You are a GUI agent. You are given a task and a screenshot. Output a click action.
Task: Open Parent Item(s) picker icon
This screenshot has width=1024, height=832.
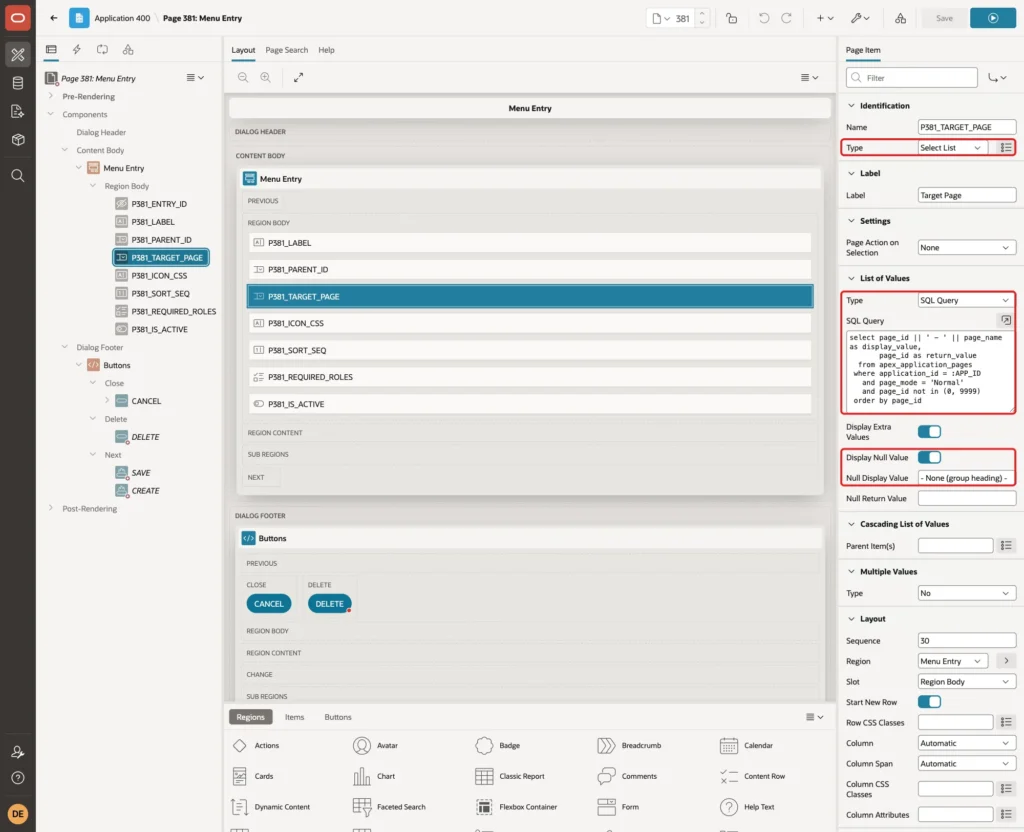(1006, 545)
